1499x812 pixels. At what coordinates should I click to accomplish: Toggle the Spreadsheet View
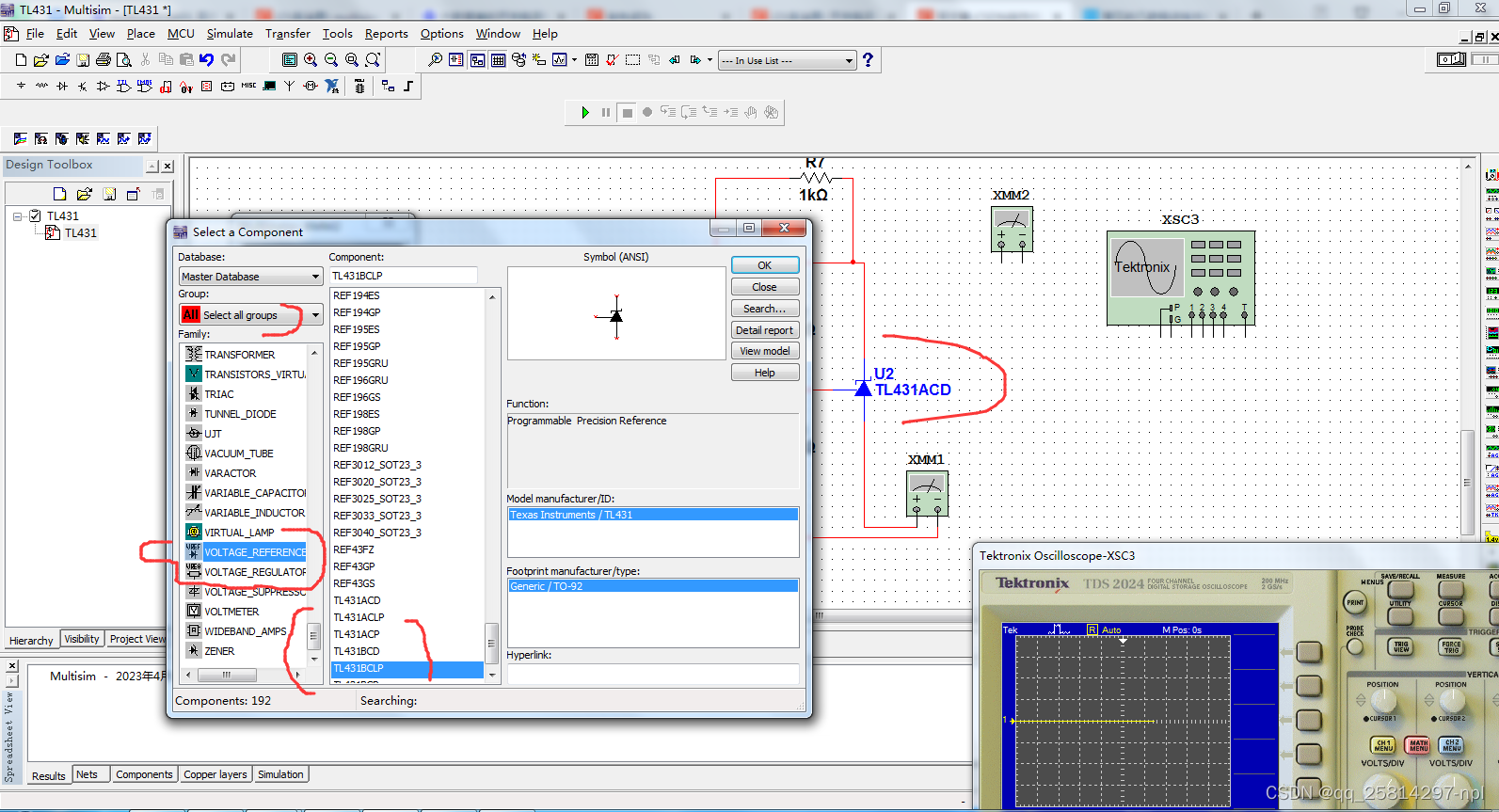click(x=498, y=59)
